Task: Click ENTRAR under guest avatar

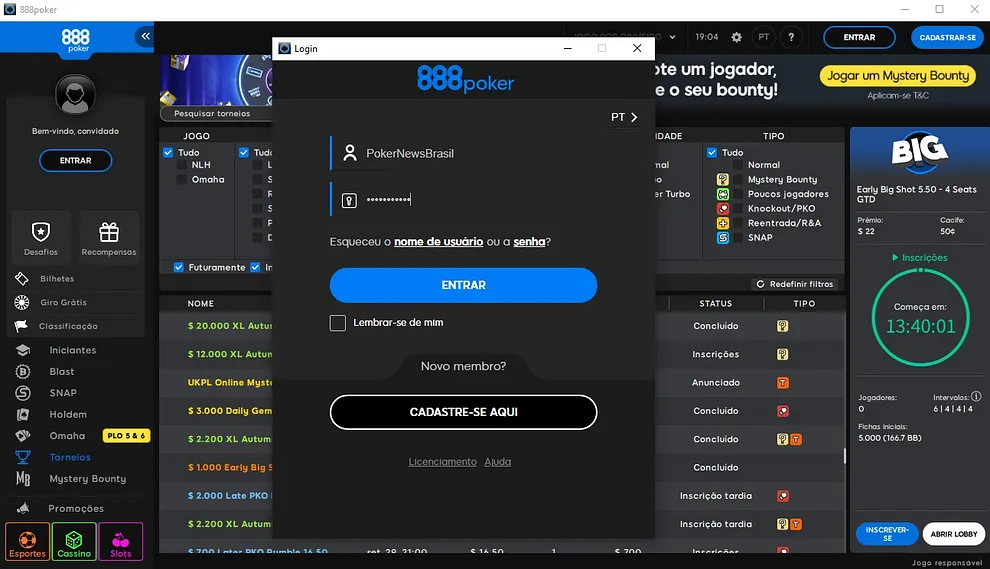Action: click(75, 160)
